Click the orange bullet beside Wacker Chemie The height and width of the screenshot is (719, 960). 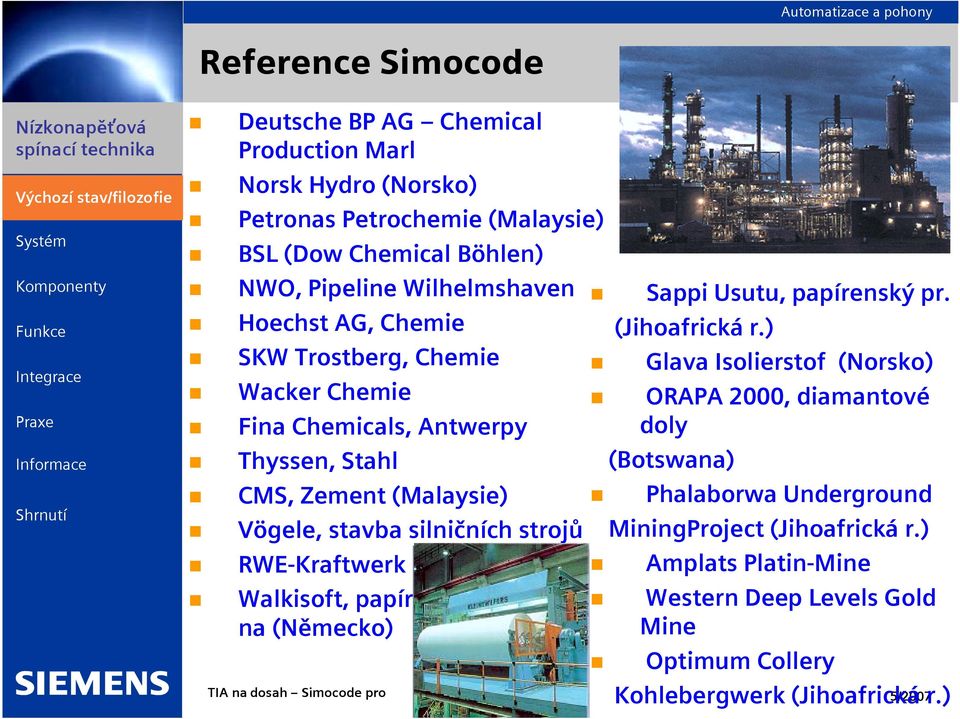click(195, 393)
